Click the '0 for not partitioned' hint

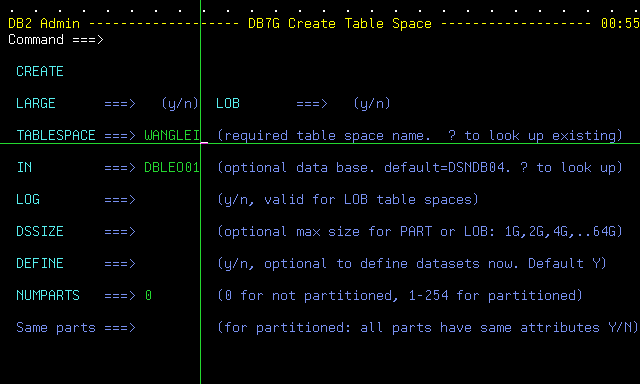[x=400, y=295]
